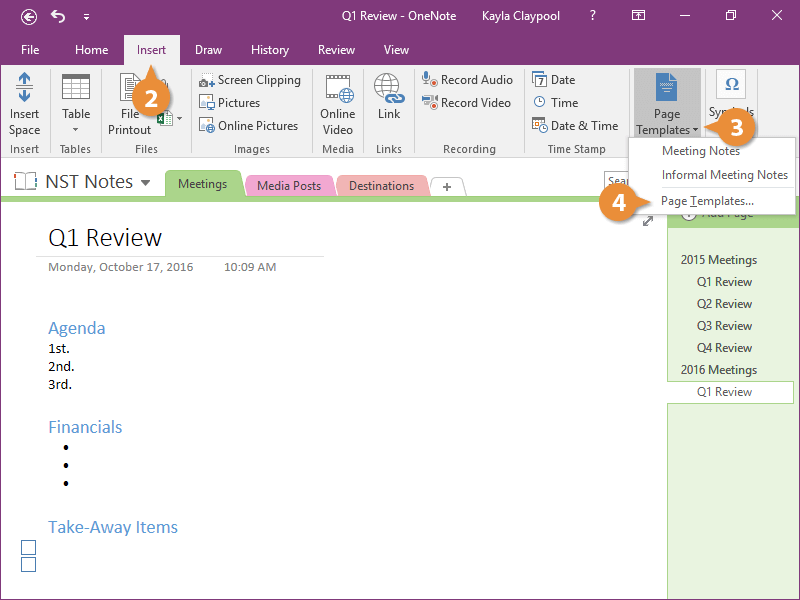
Task: Insert Date & Time stamp
Action: click(x=575, y=126)
